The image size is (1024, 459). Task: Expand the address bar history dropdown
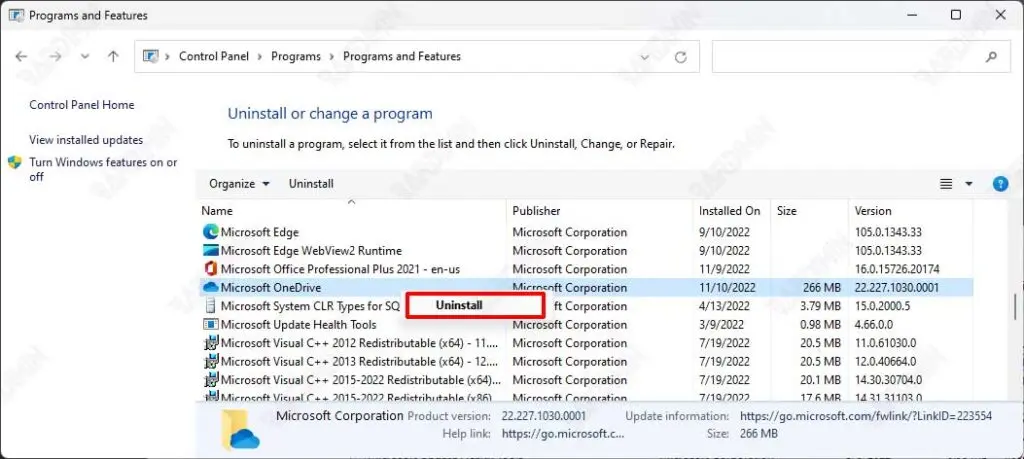tap(645, 57)
